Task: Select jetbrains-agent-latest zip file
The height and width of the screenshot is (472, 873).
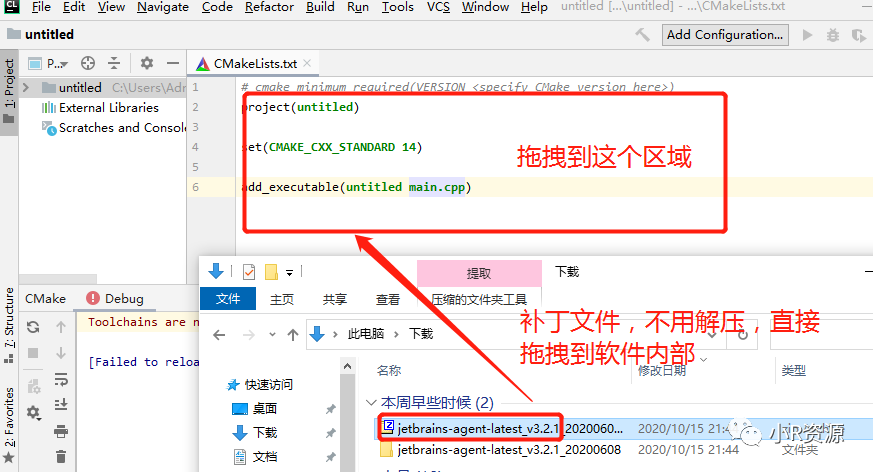Action: [x=624, y=429]
